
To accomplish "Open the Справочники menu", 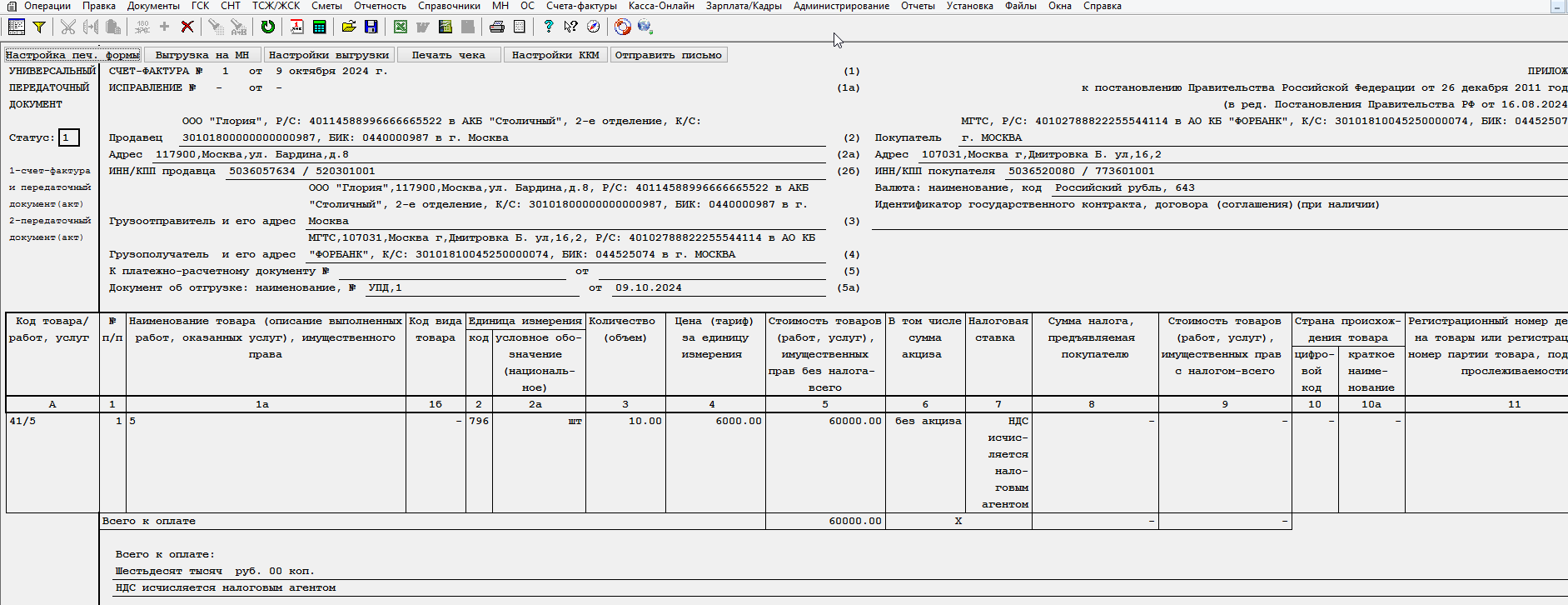I will click(449, 6).
